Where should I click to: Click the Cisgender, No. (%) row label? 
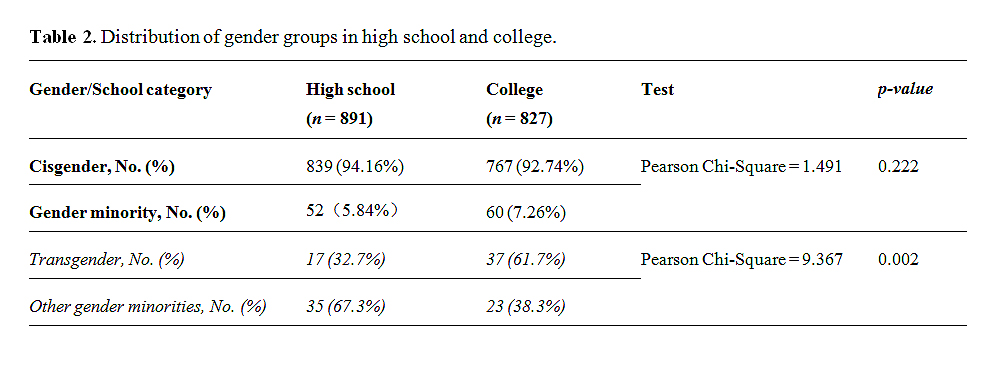pos(102,167)
